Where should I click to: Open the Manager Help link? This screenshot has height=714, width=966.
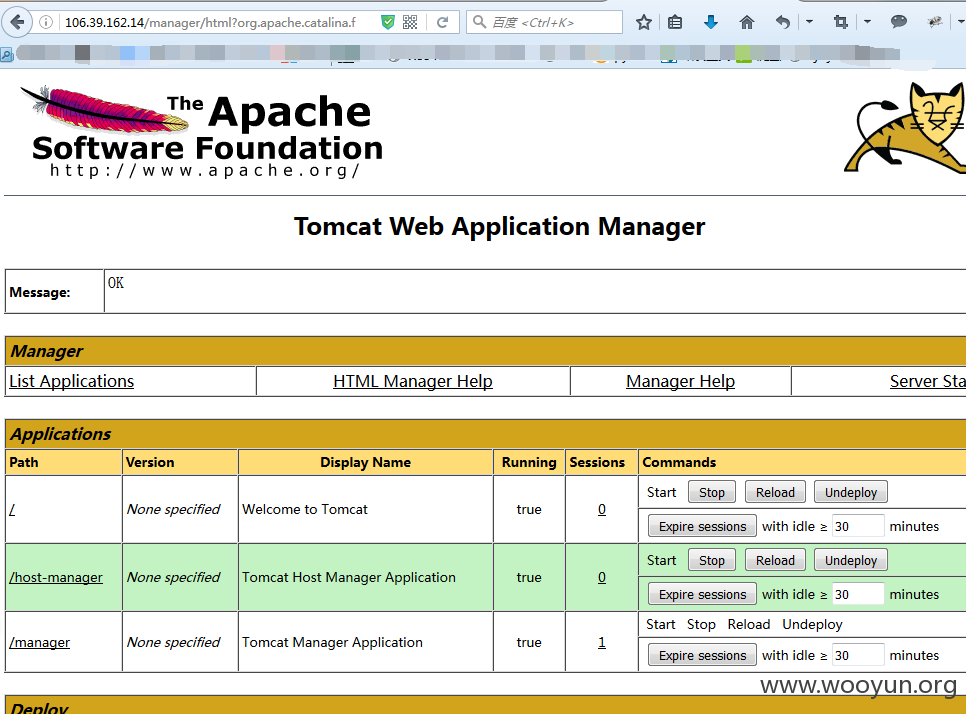680,381
